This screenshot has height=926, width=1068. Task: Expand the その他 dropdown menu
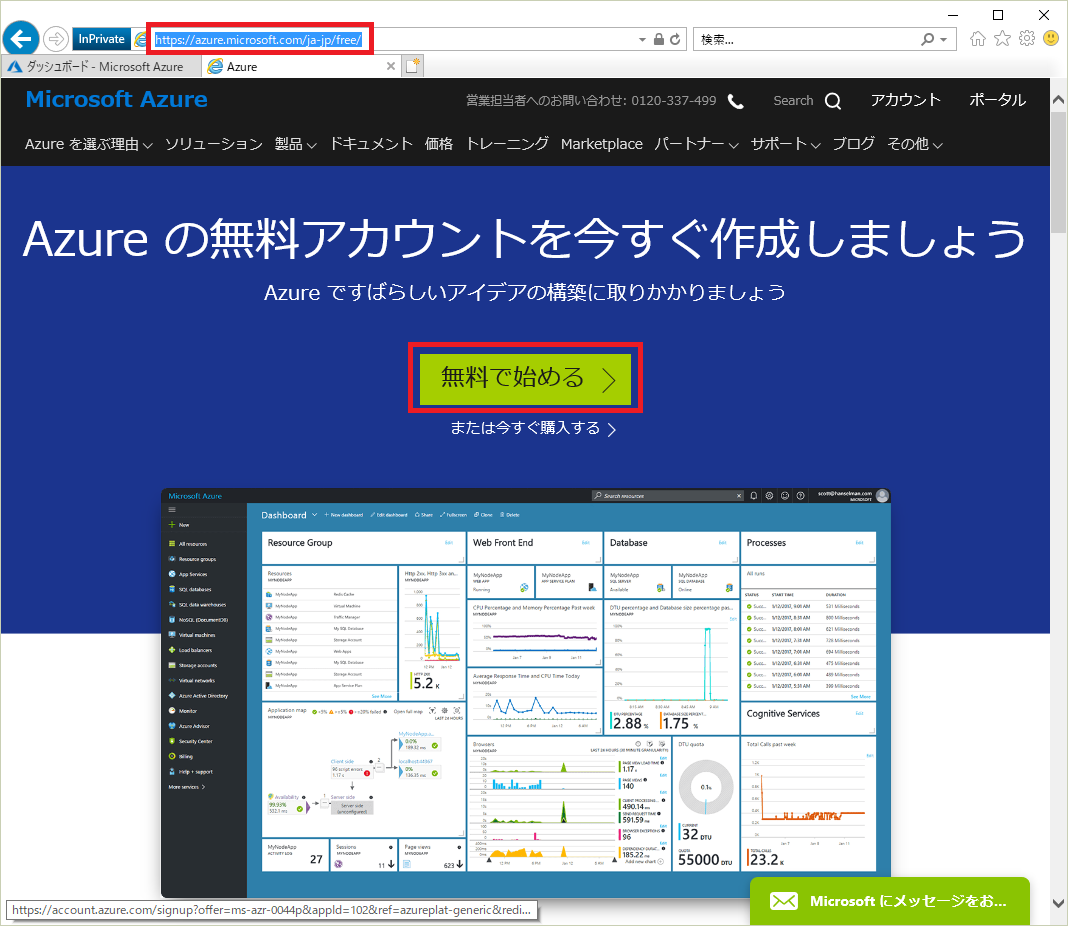pos(915,144)
